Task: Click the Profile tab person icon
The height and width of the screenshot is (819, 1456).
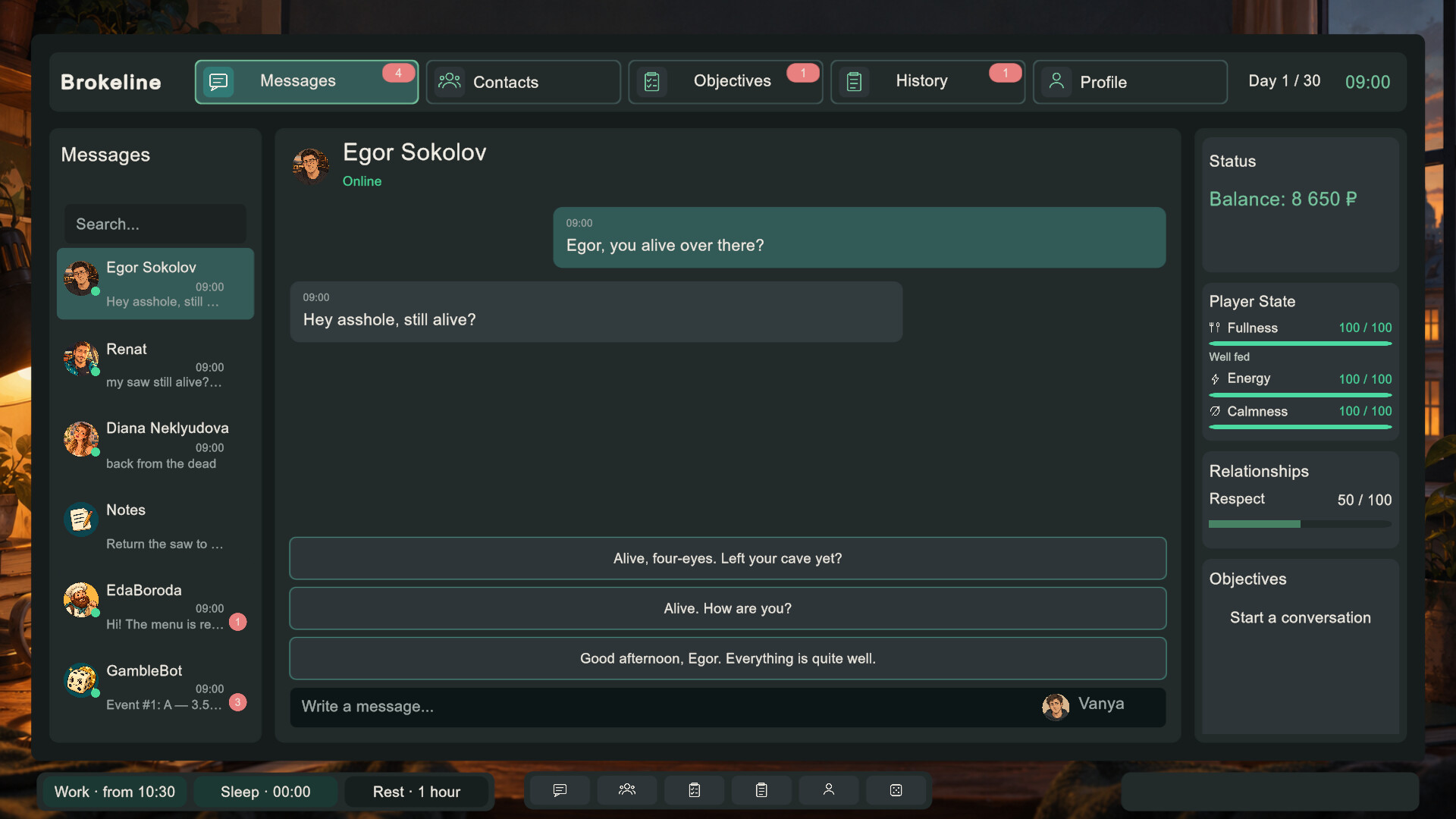Action: point(1056,81)
